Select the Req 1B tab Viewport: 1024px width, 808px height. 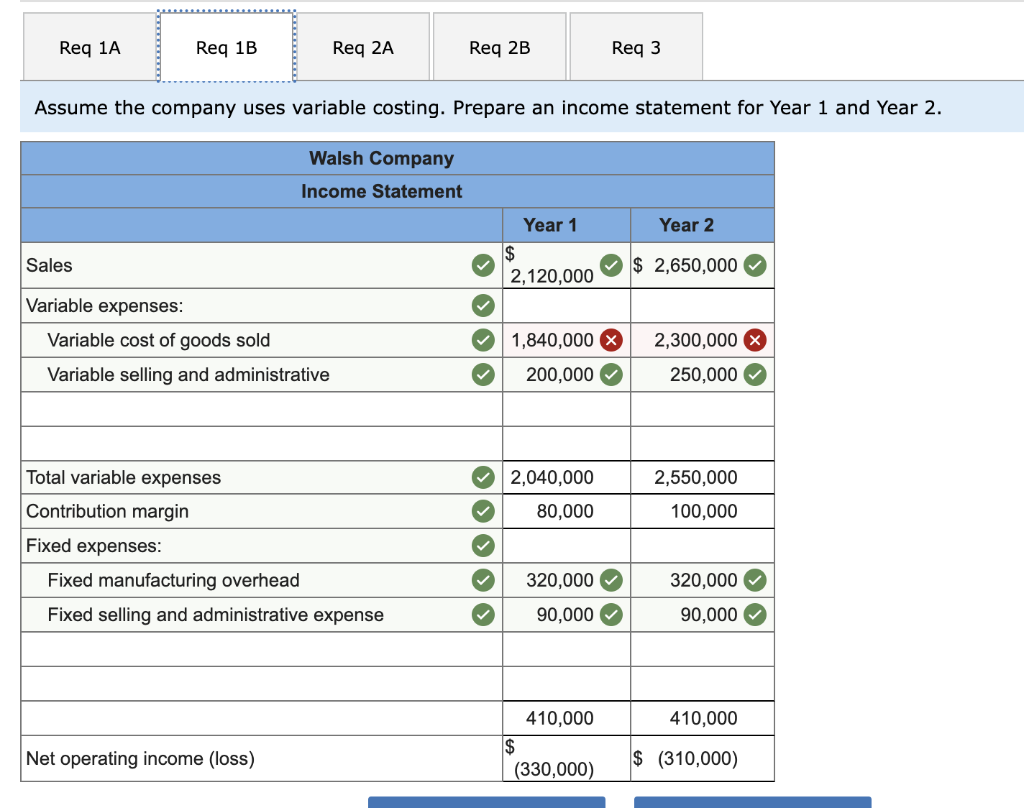pos(227,47)
